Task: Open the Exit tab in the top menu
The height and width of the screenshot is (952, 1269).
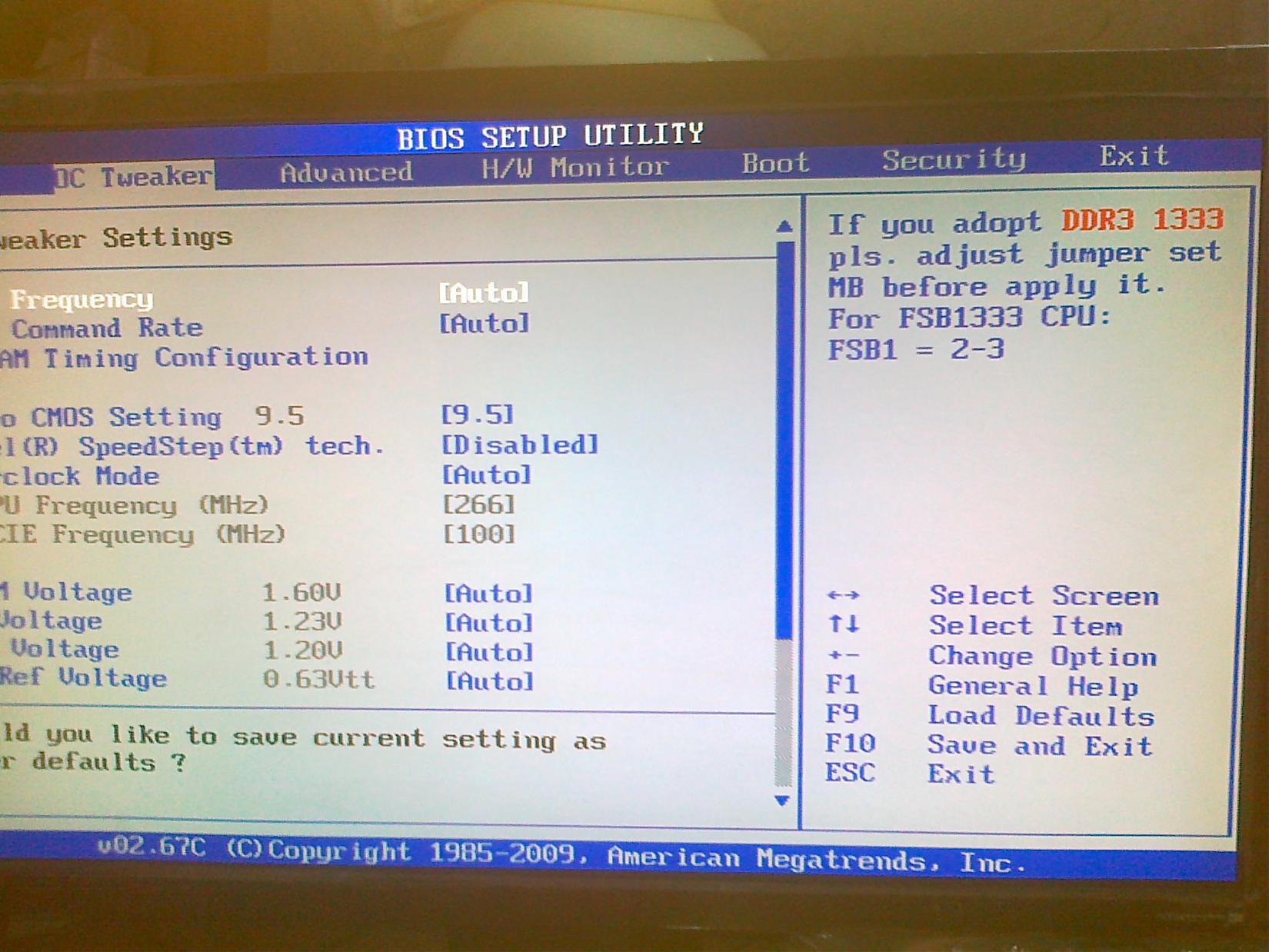Action: pyautogui.click(x=1134, y=156)
